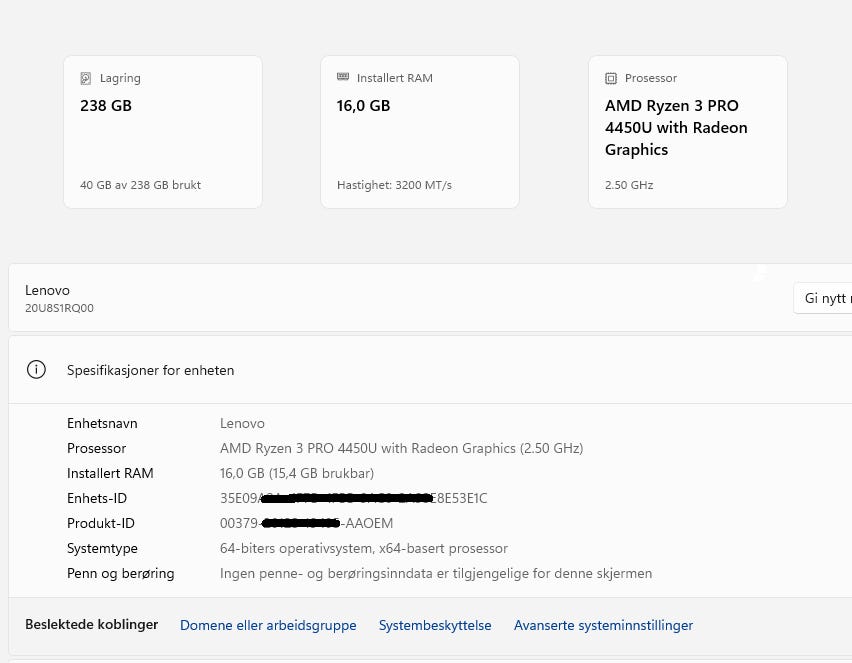Click the Installert RAM memory icon

tap(343, 77)
